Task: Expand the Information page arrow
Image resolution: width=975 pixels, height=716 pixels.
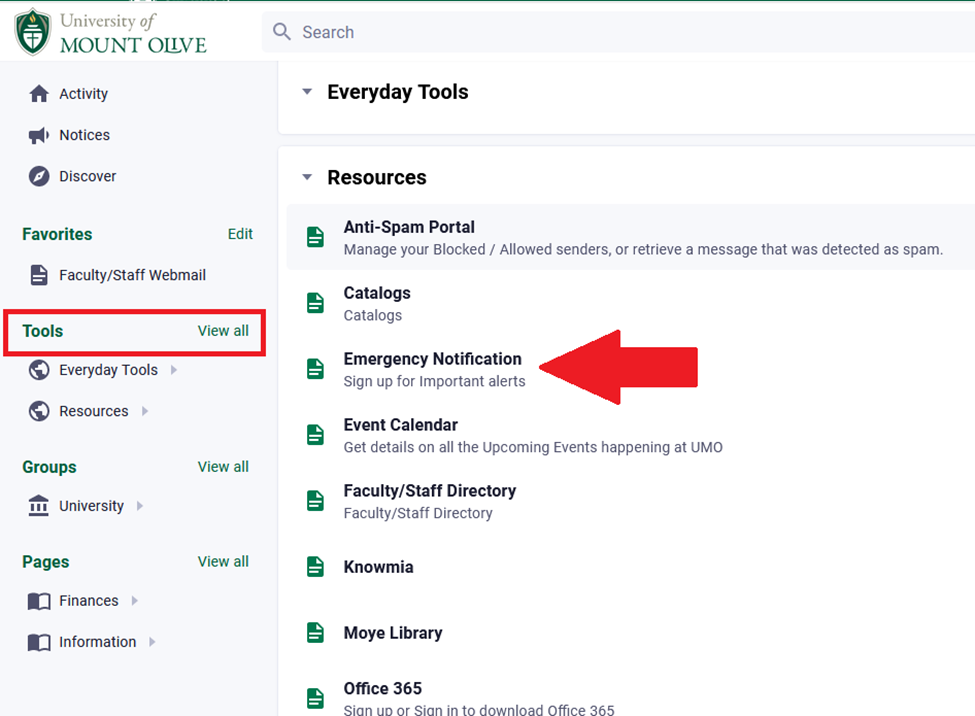Action: 152,642
